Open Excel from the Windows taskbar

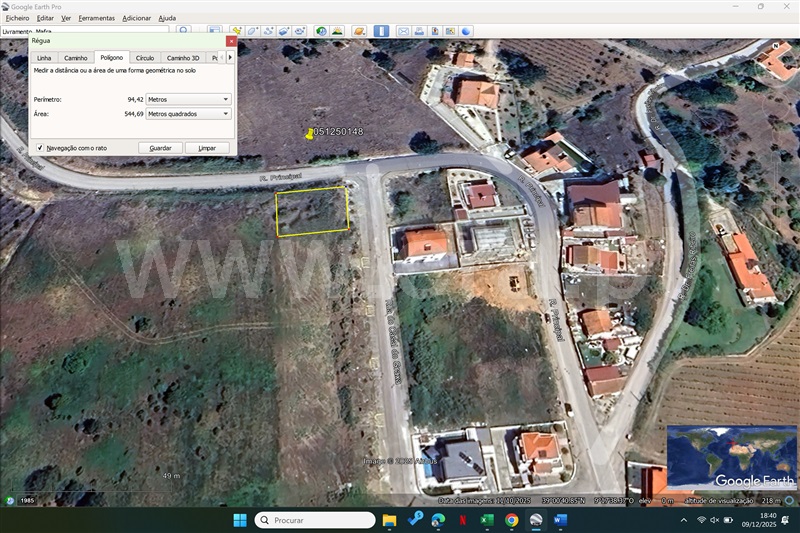(x=487, y=520)
